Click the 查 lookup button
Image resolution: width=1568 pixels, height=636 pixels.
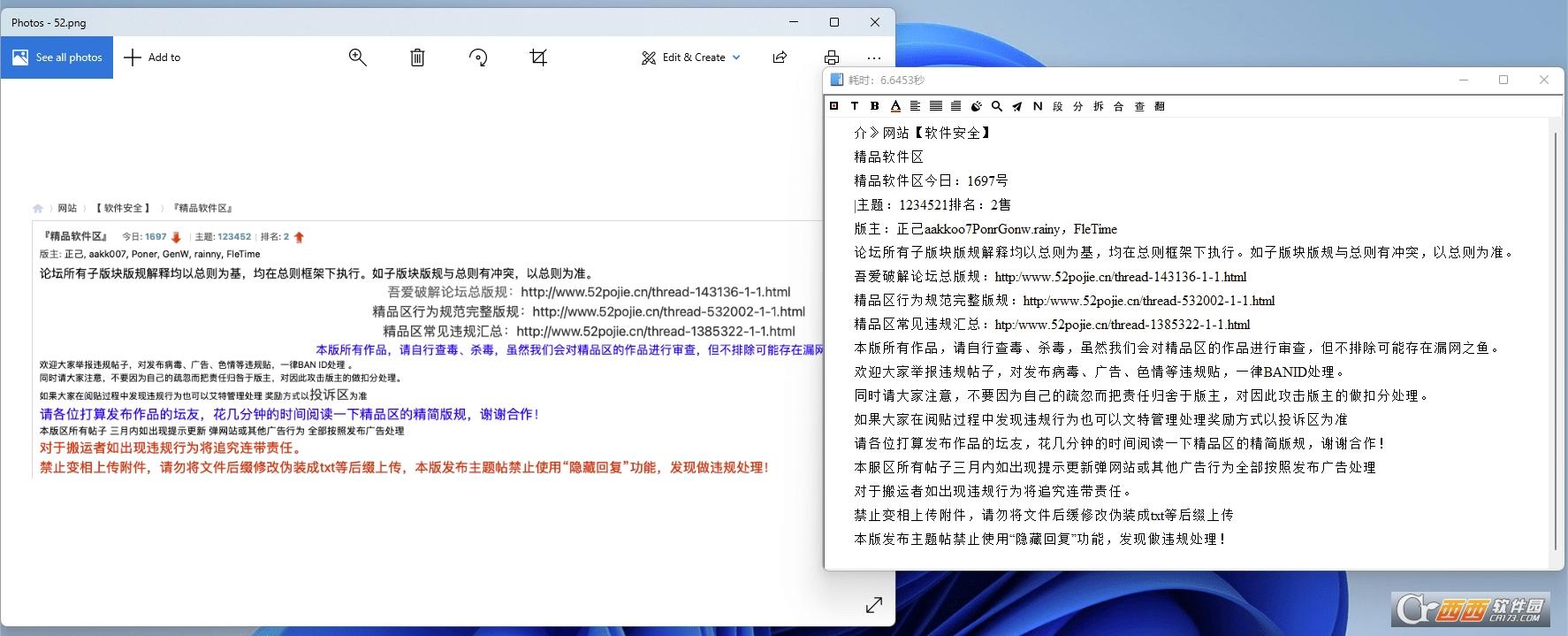(1139, 106)
